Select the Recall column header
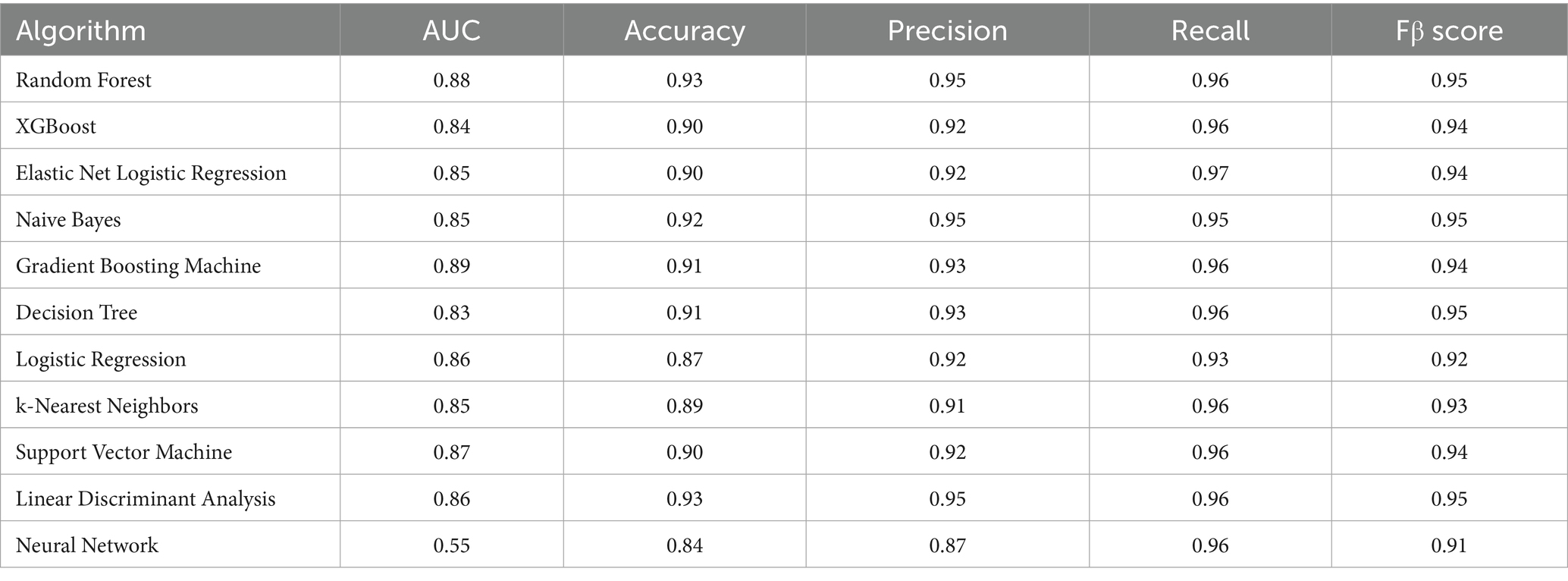 [1210, 31]
